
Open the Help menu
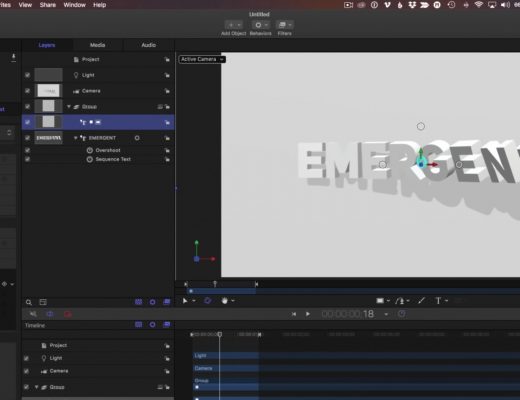[x=99, y=5]
